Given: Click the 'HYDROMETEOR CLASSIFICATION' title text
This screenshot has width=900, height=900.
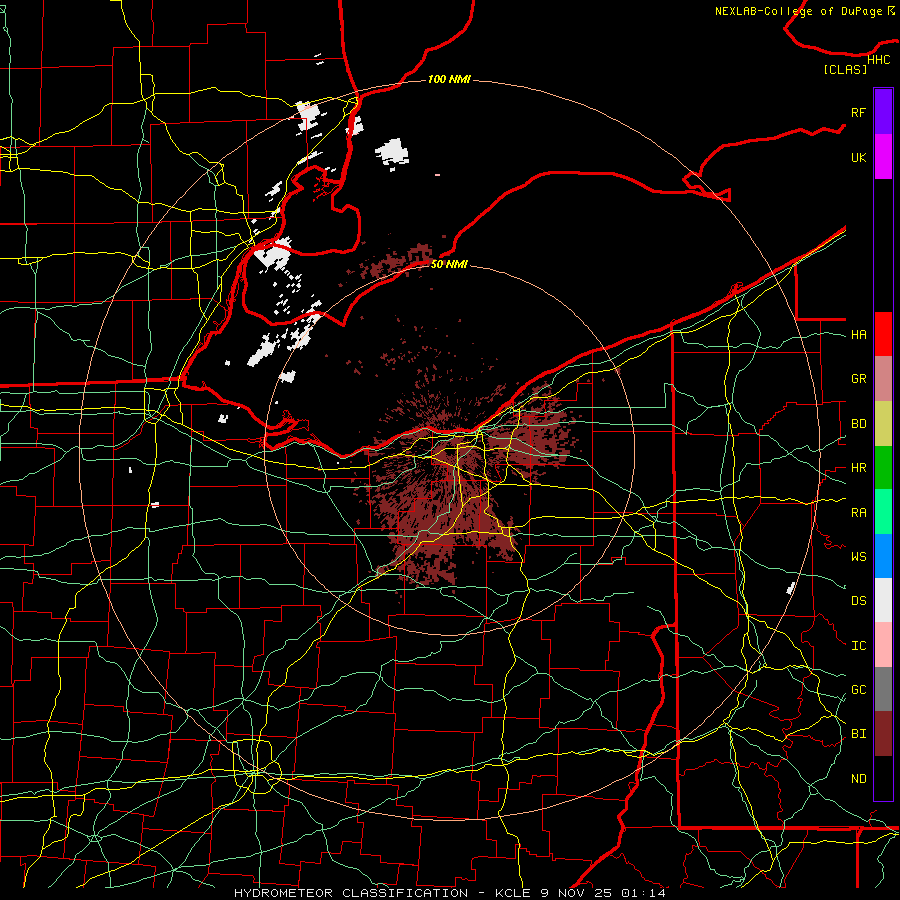Looking at the screenshot, I should [352, 893].
